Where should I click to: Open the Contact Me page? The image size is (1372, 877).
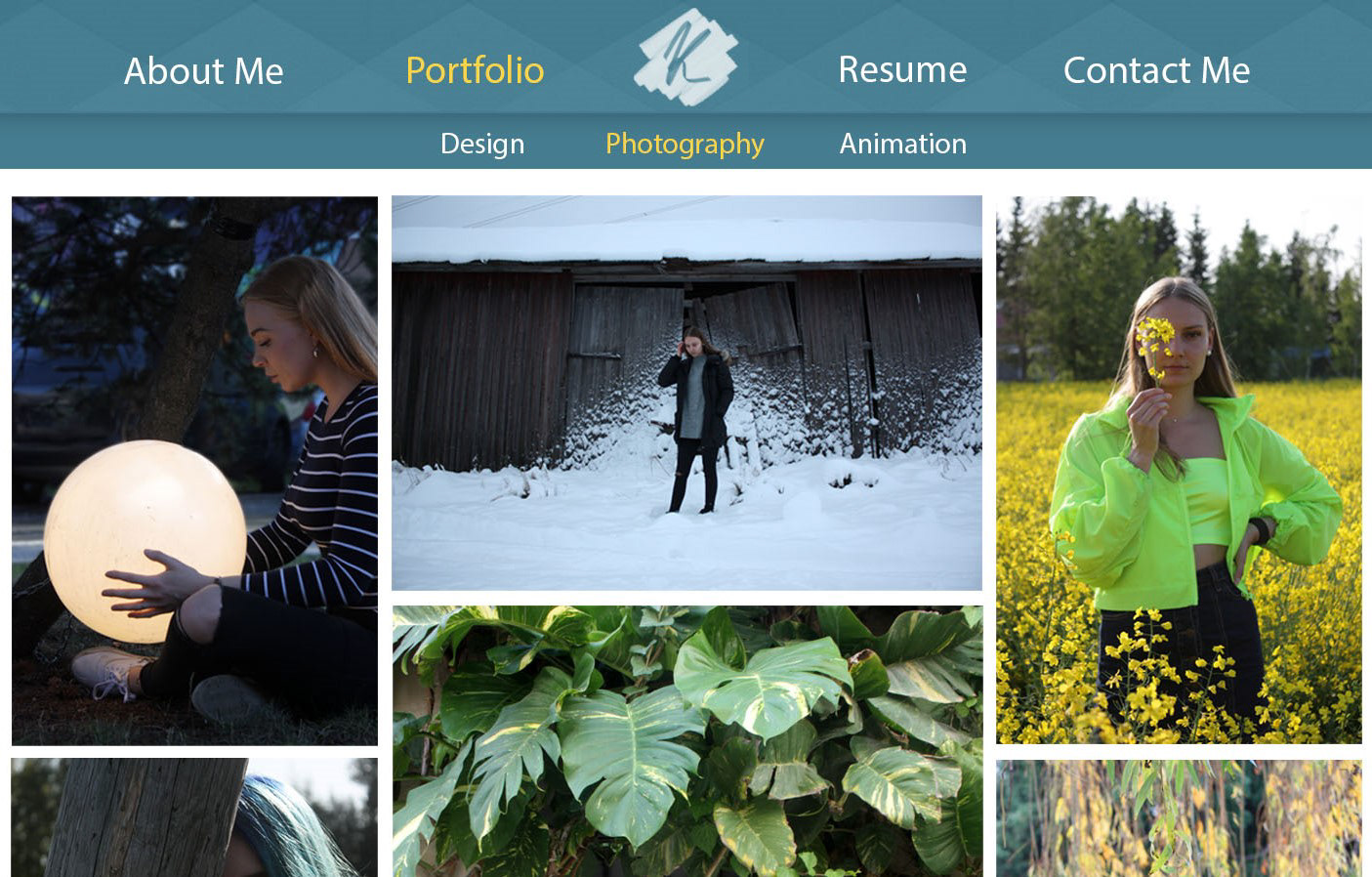[x=1156, y=70]
